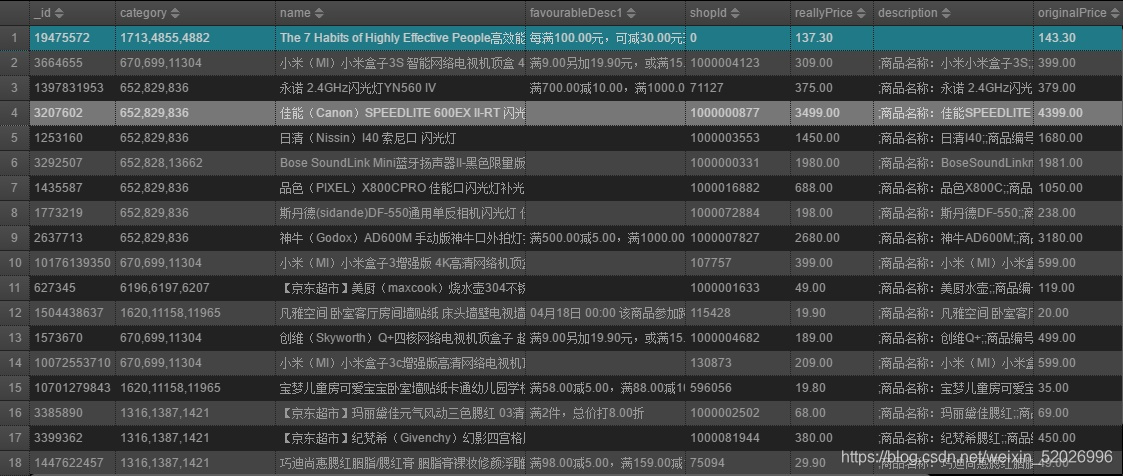Screen dimensions: 1123x476
Task: Select the Canon SPEEDLITE 600EX II-RT name cell
Action: 400,113
